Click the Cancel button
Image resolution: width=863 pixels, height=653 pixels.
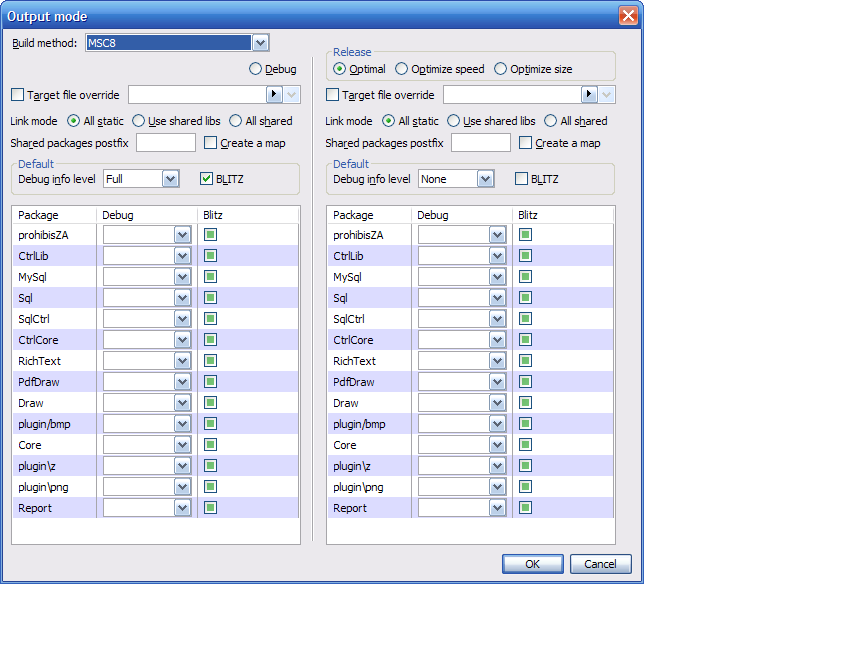coord(600,564)
